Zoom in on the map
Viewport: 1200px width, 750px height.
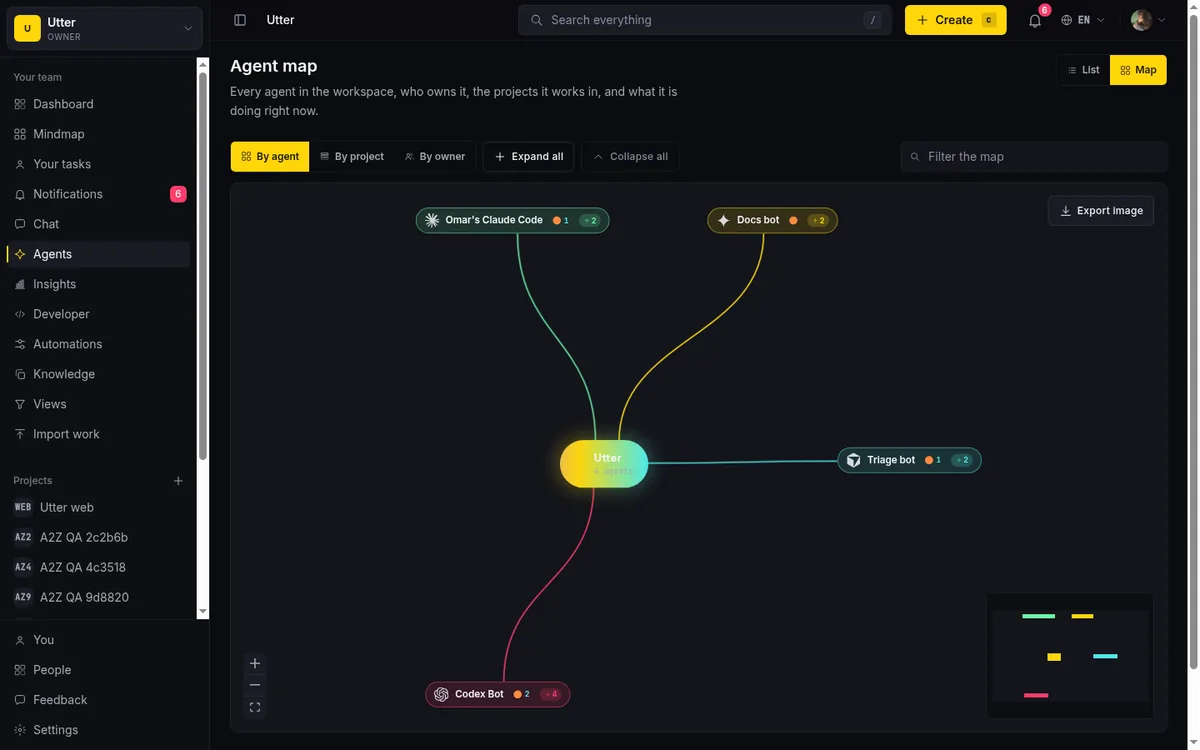coord(255,663)
